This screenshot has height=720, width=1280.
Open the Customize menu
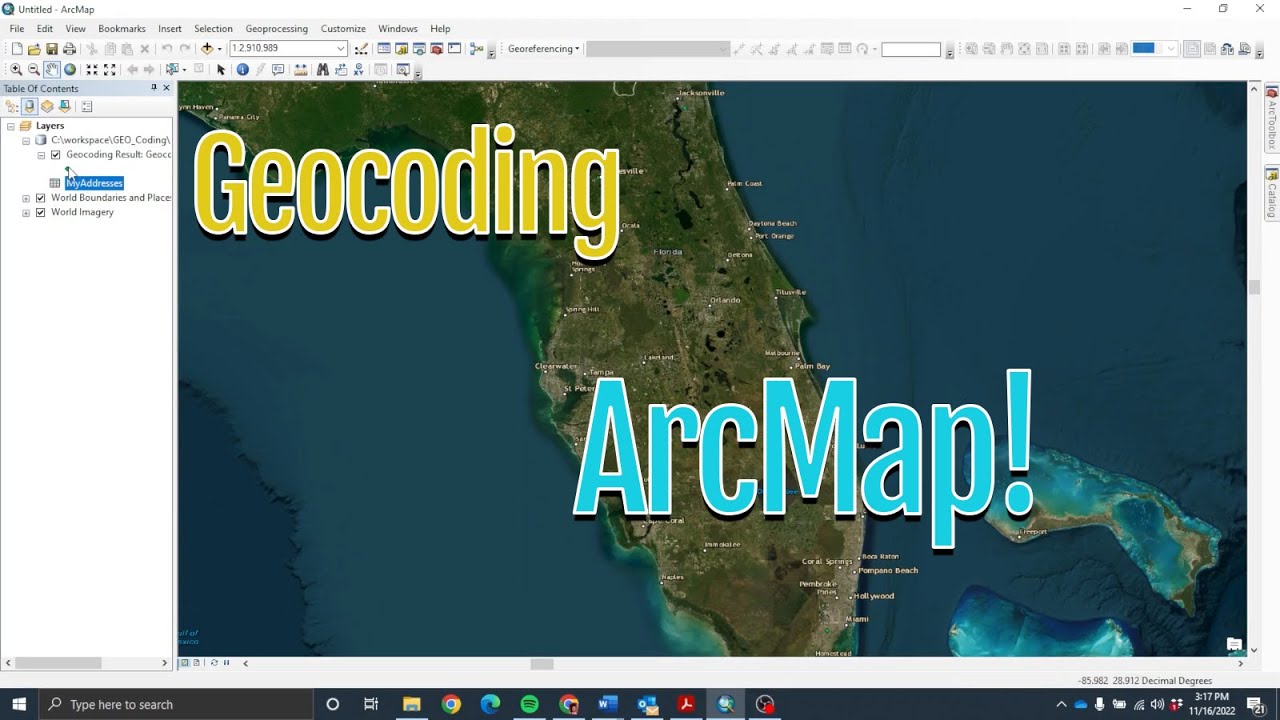(x=343, y=29)
